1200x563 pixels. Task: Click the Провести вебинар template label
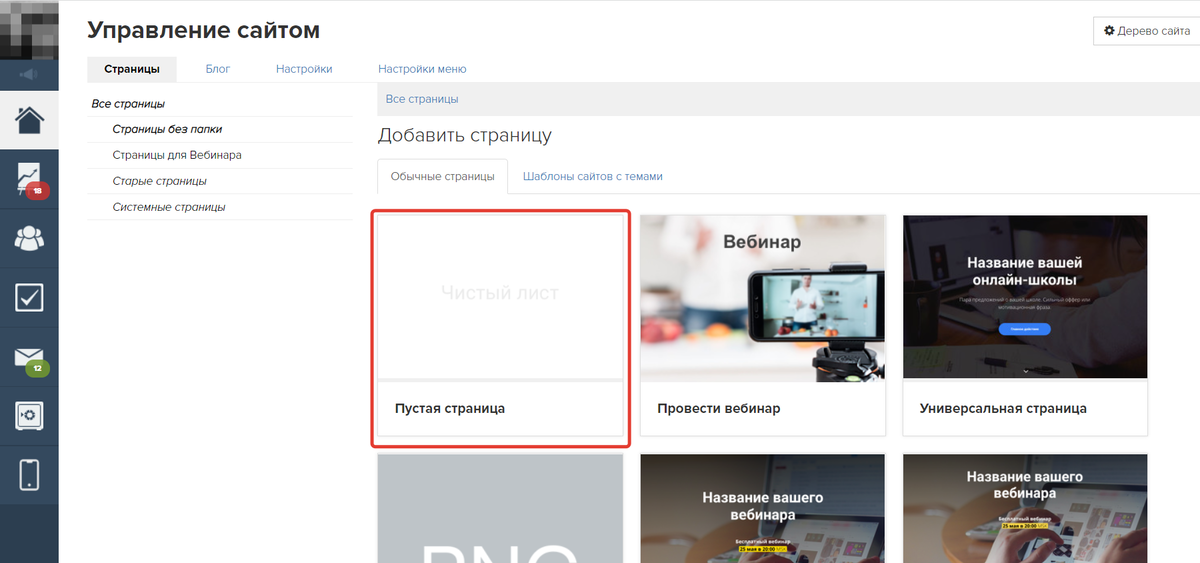(719, 408)
